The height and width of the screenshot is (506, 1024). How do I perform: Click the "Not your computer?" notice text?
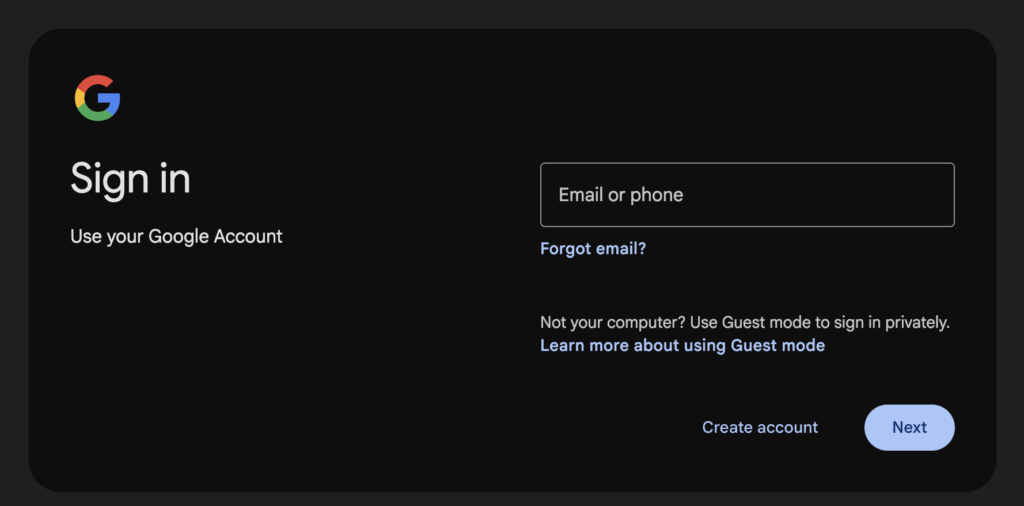[744, 322]
